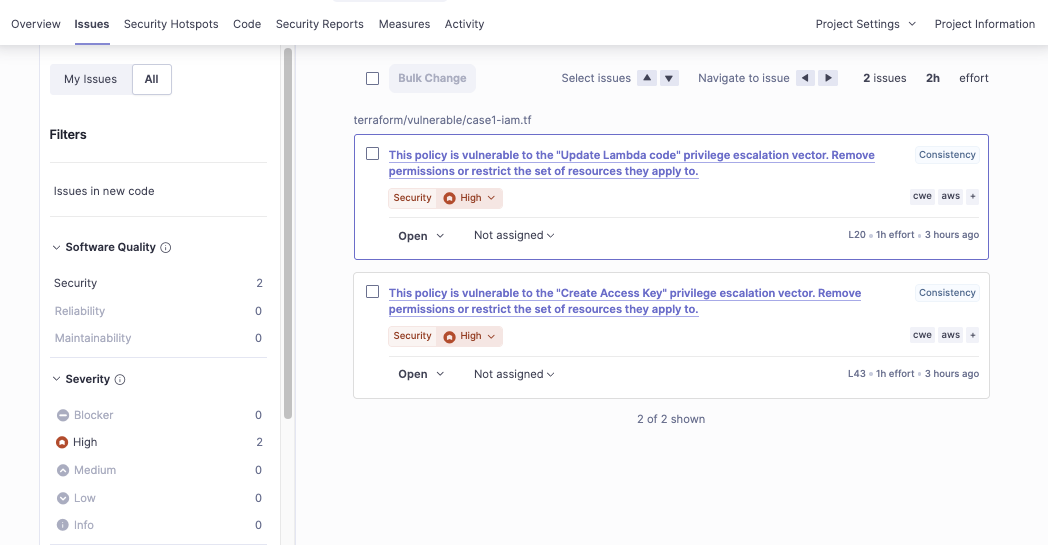Image resolution: width=1048 pixels, height=545 pixels.
Task: Click High severity icon on Access Key issue
Action: pos(449,336)
